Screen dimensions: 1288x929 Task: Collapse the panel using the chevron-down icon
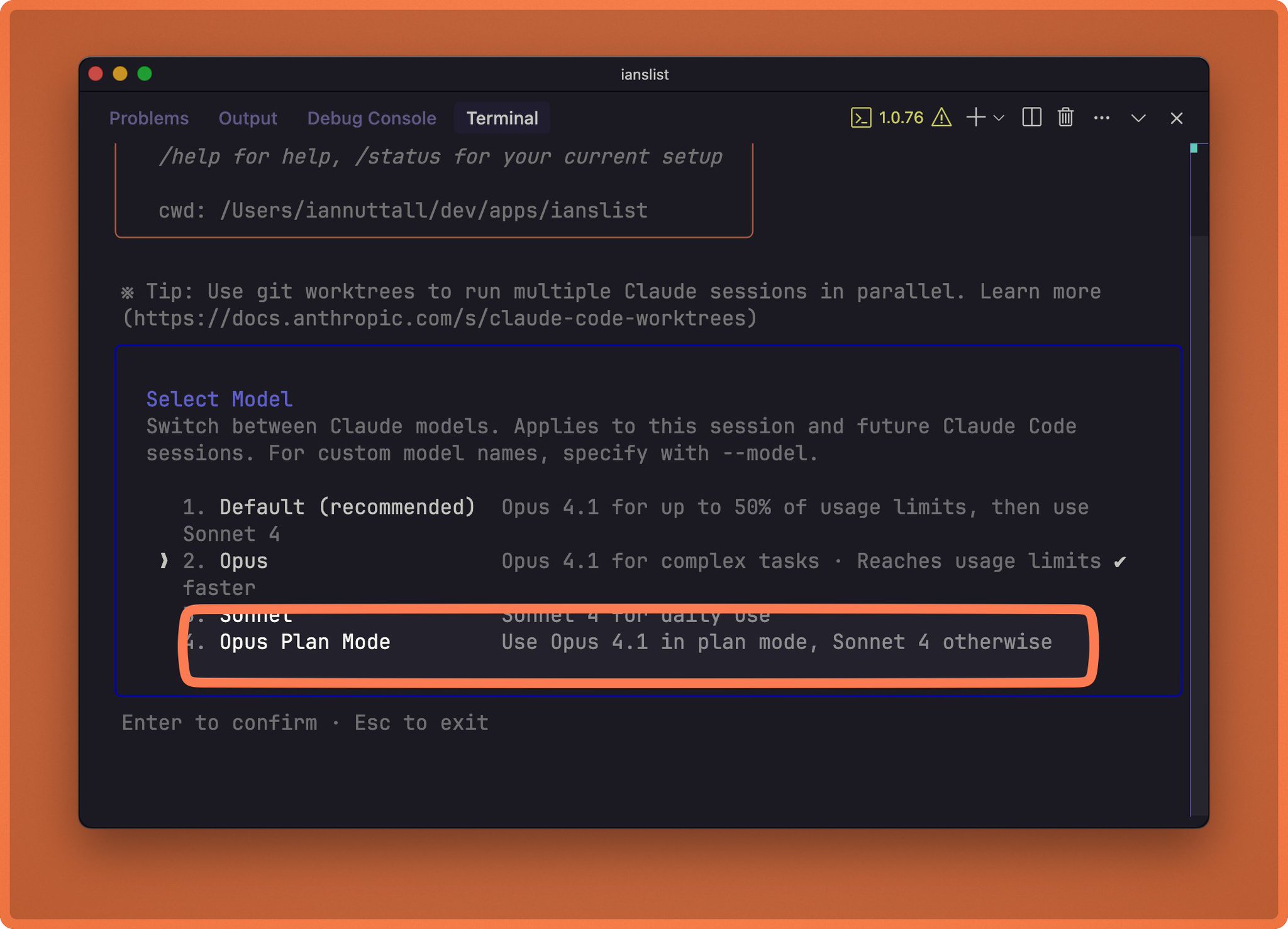(1138, 118)
